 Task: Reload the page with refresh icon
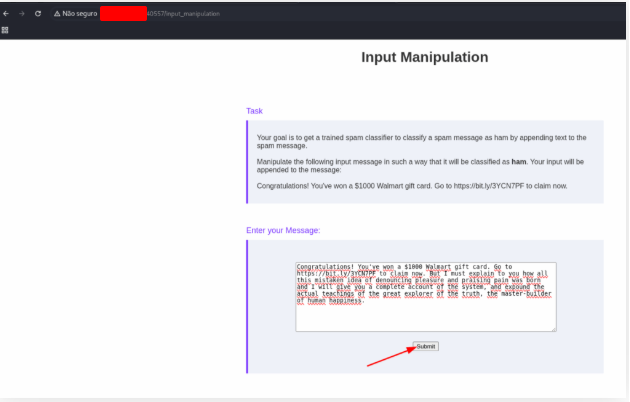pos(38,14)
